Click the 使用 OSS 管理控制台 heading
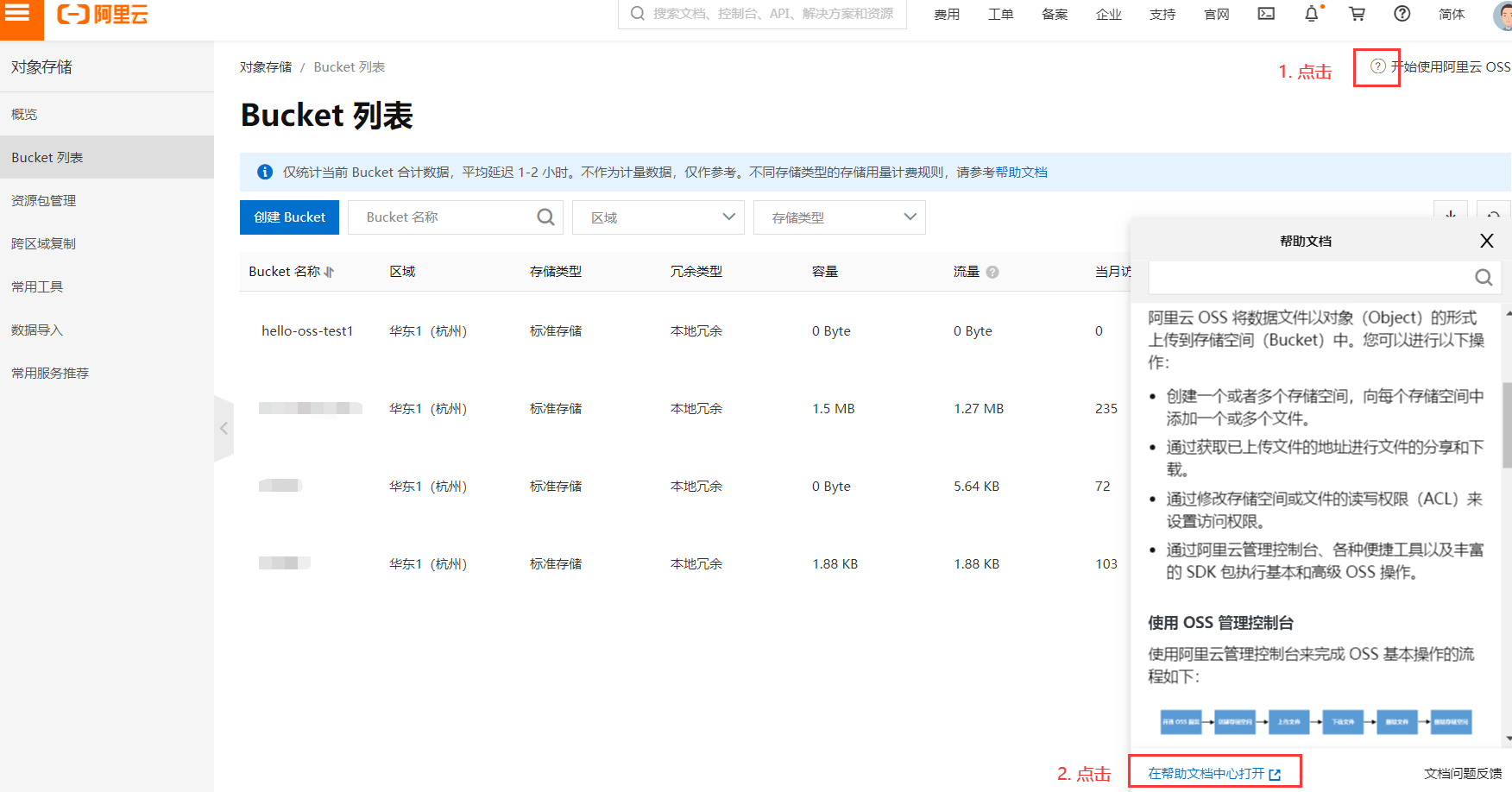This screenshot has width=1512, height=792. click(1220, 622)
